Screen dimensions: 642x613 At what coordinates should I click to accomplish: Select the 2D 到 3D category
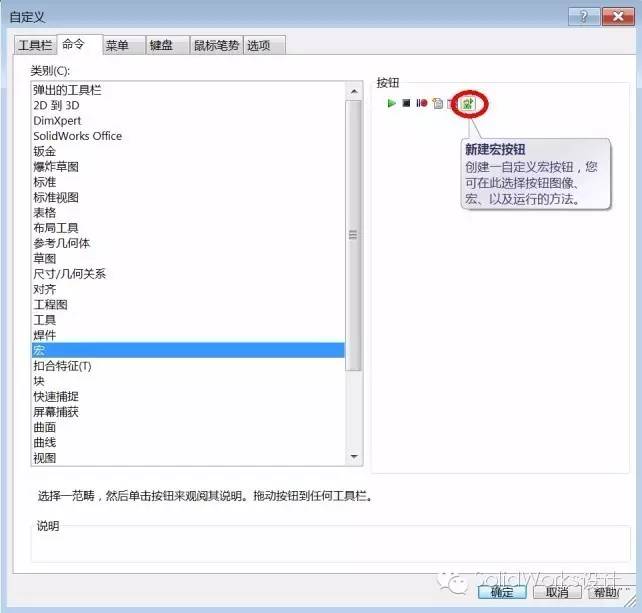coord(188,105)
